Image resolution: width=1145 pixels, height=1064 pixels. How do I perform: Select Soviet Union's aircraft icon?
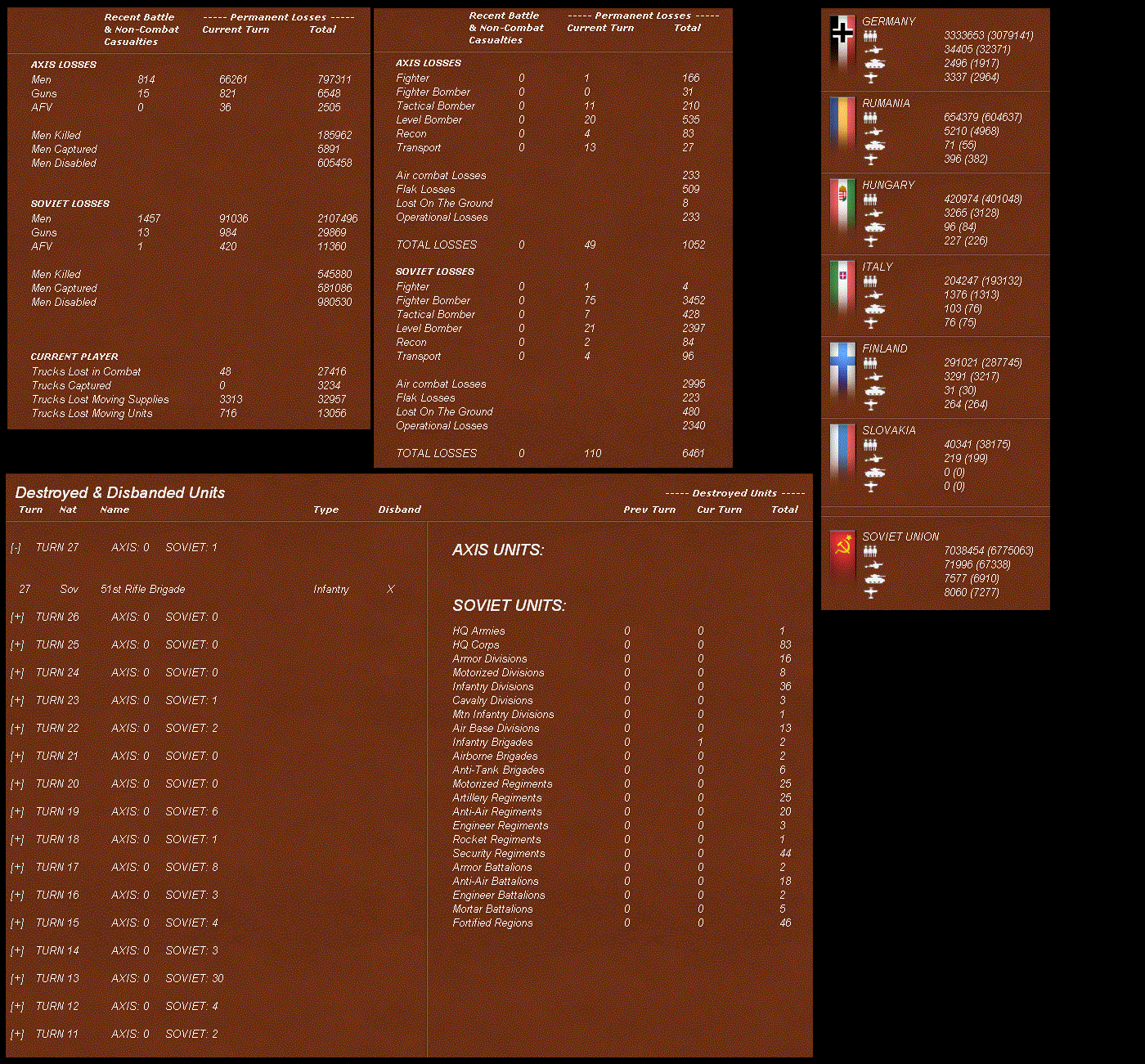click(870, 593)
